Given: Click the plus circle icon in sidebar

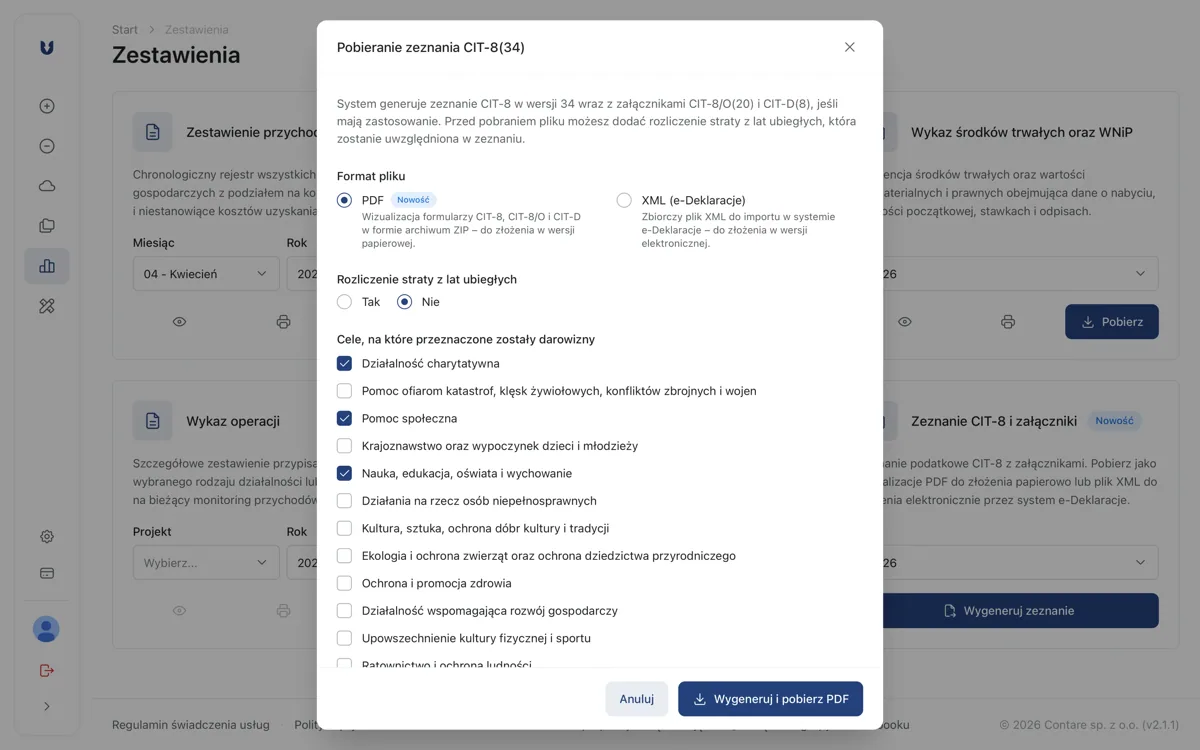Looking at the screenshot, I should pos(47,107).
